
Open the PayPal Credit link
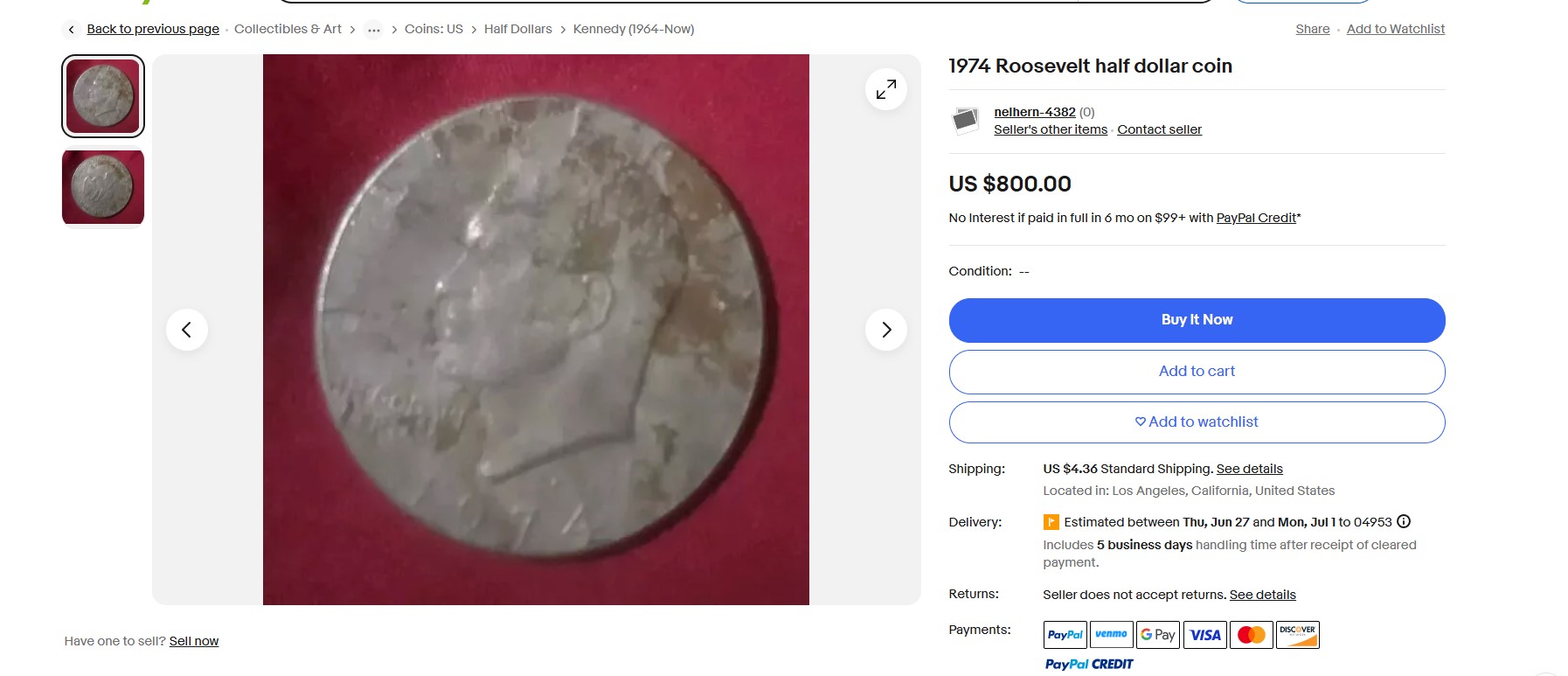pyautogui.click(x=1256, y=218)
